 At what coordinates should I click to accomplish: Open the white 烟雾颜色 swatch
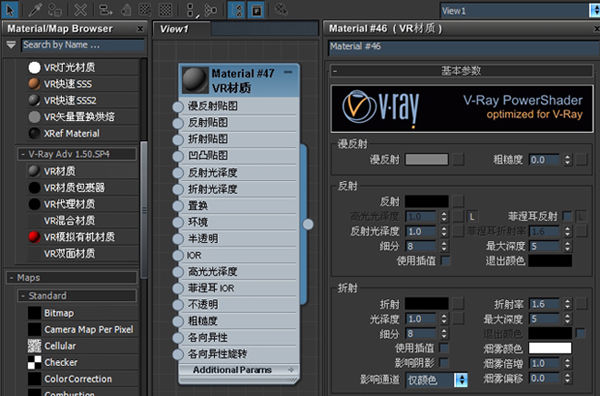click(x=550, y=348)
